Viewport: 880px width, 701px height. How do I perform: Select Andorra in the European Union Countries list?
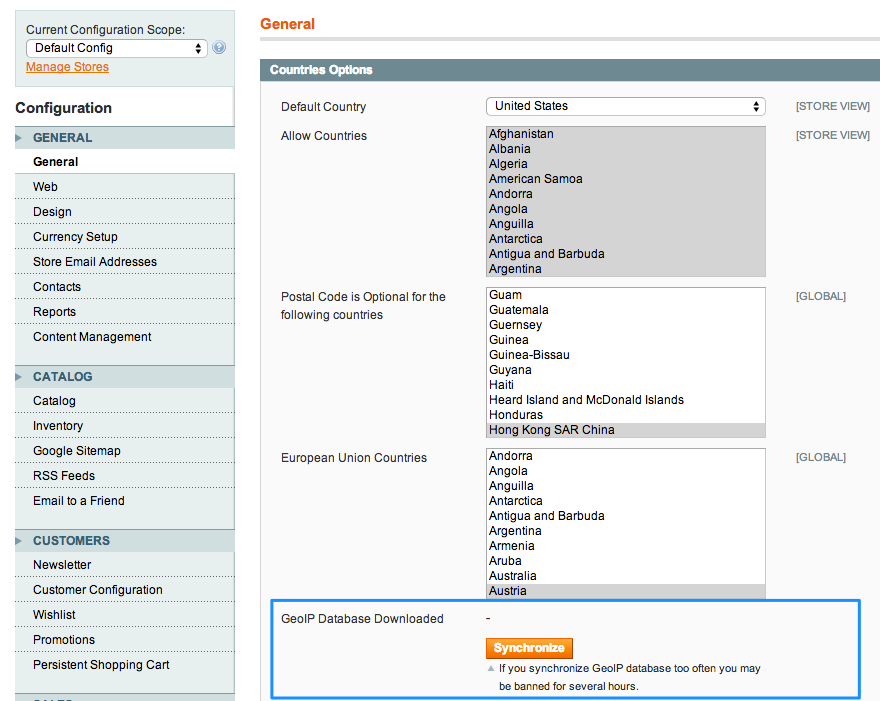(x=625, y=456)
